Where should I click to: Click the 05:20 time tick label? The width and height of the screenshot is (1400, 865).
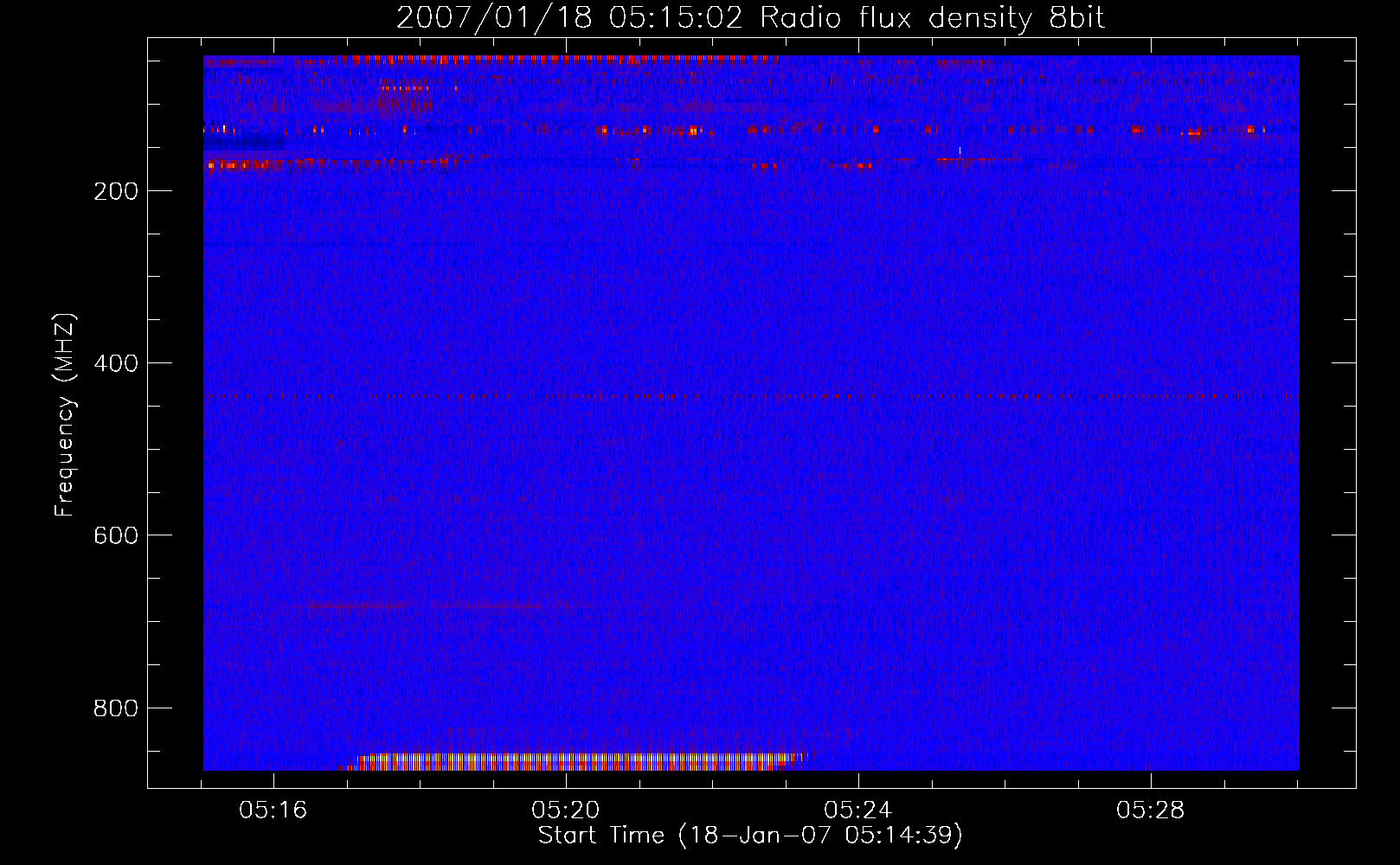[566, 811]
